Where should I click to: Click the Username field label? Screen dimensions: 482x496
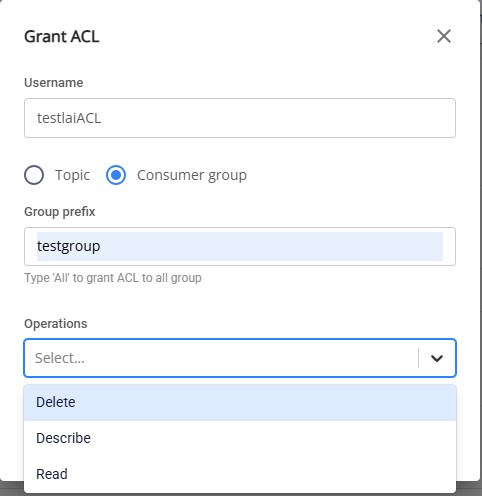click(x=54, y=83)
